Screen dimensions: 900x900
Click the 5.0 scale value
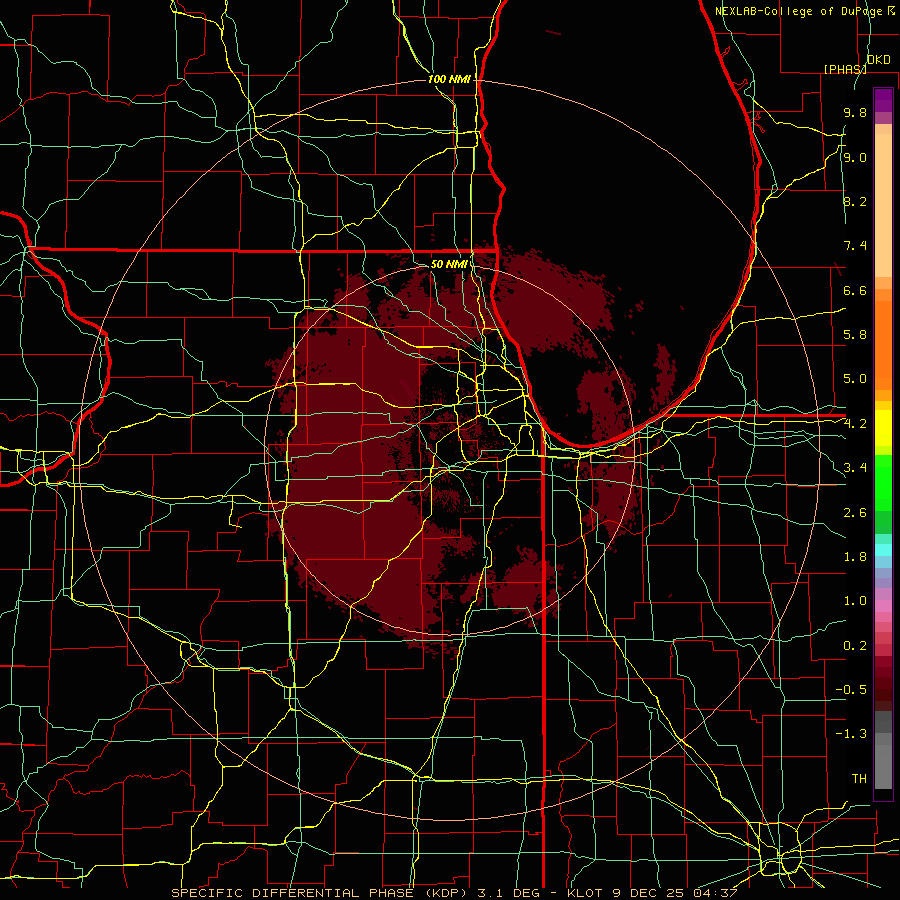coord(855,379)
